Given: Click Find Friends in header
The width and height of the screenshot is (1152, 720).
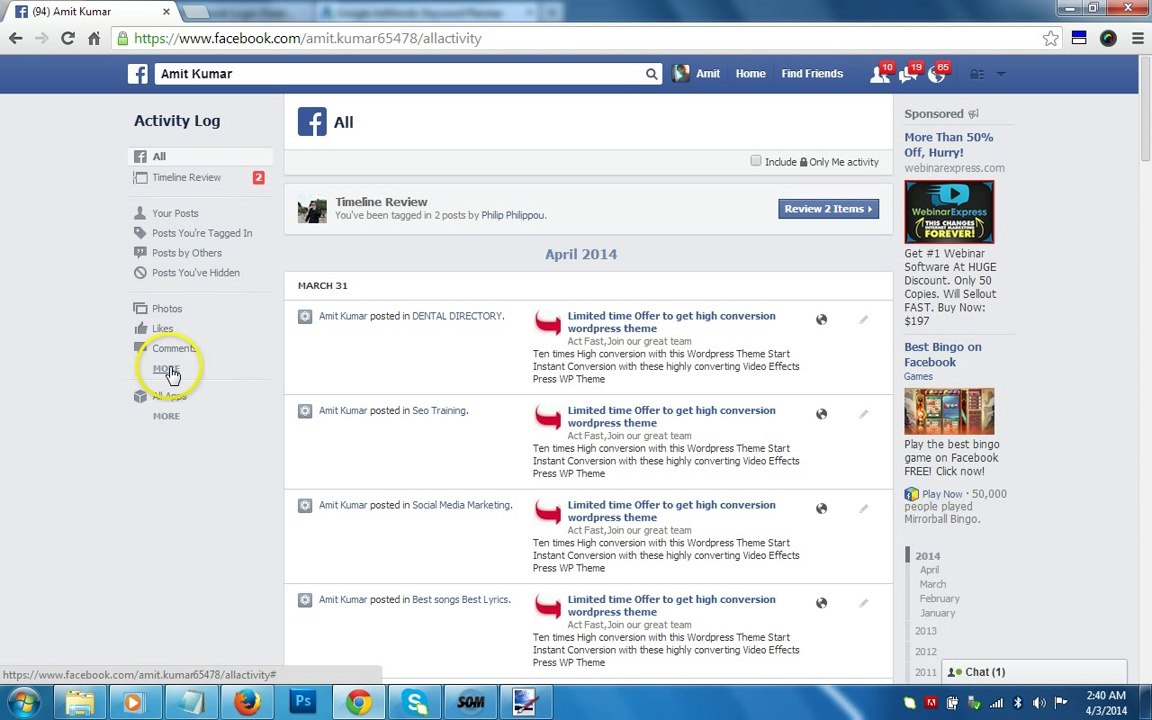Looking at the screenshot, I should coord(812,73).
